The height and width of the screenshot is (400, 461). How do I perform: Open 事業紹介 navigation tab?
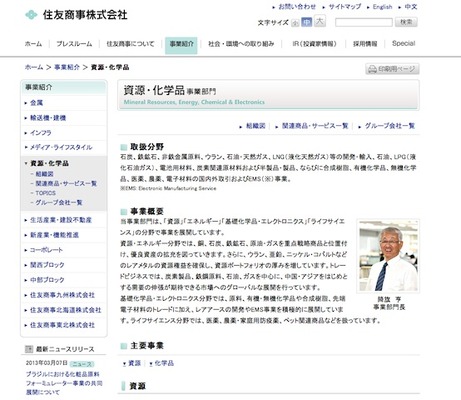181,45
